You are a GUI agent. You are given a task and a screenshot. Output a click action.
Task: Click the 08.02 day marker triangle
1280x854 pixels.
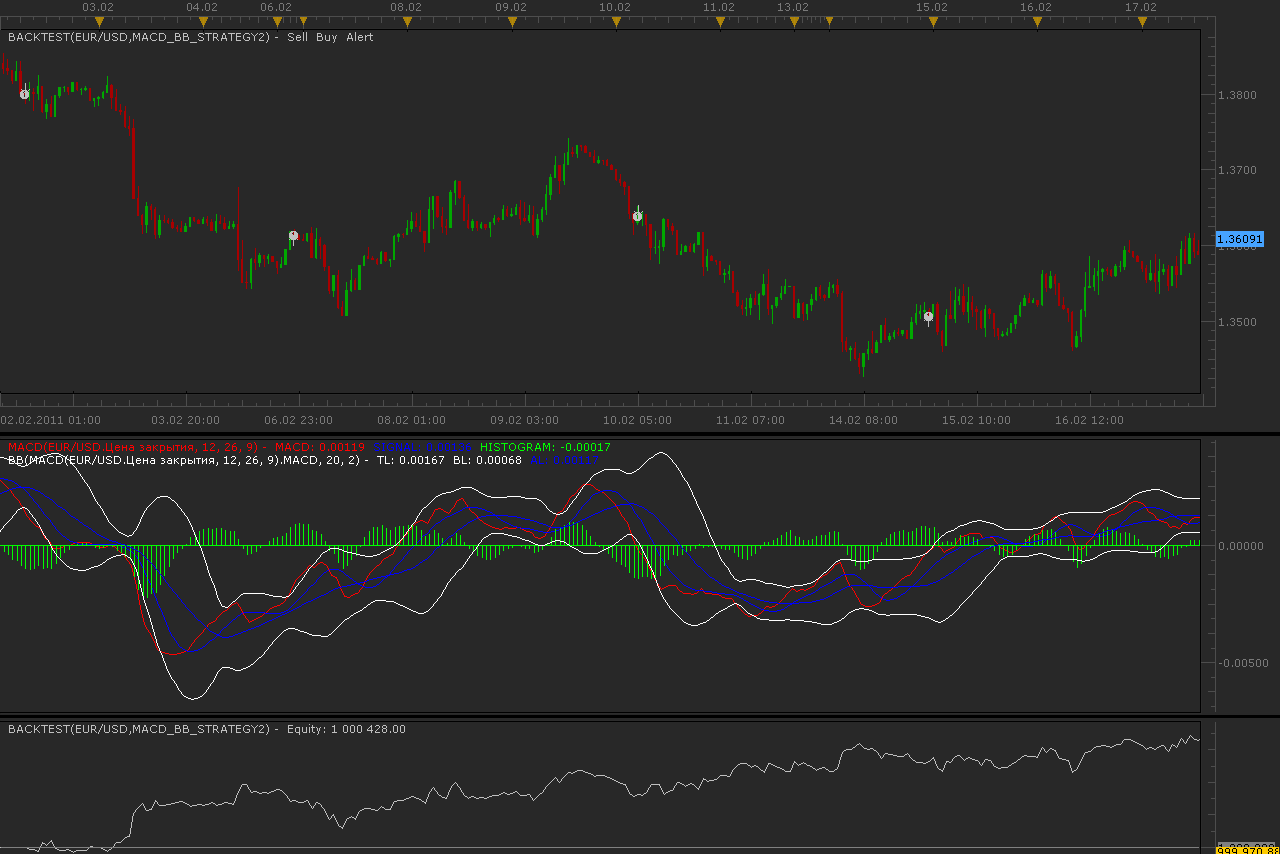tap(406, 21)
